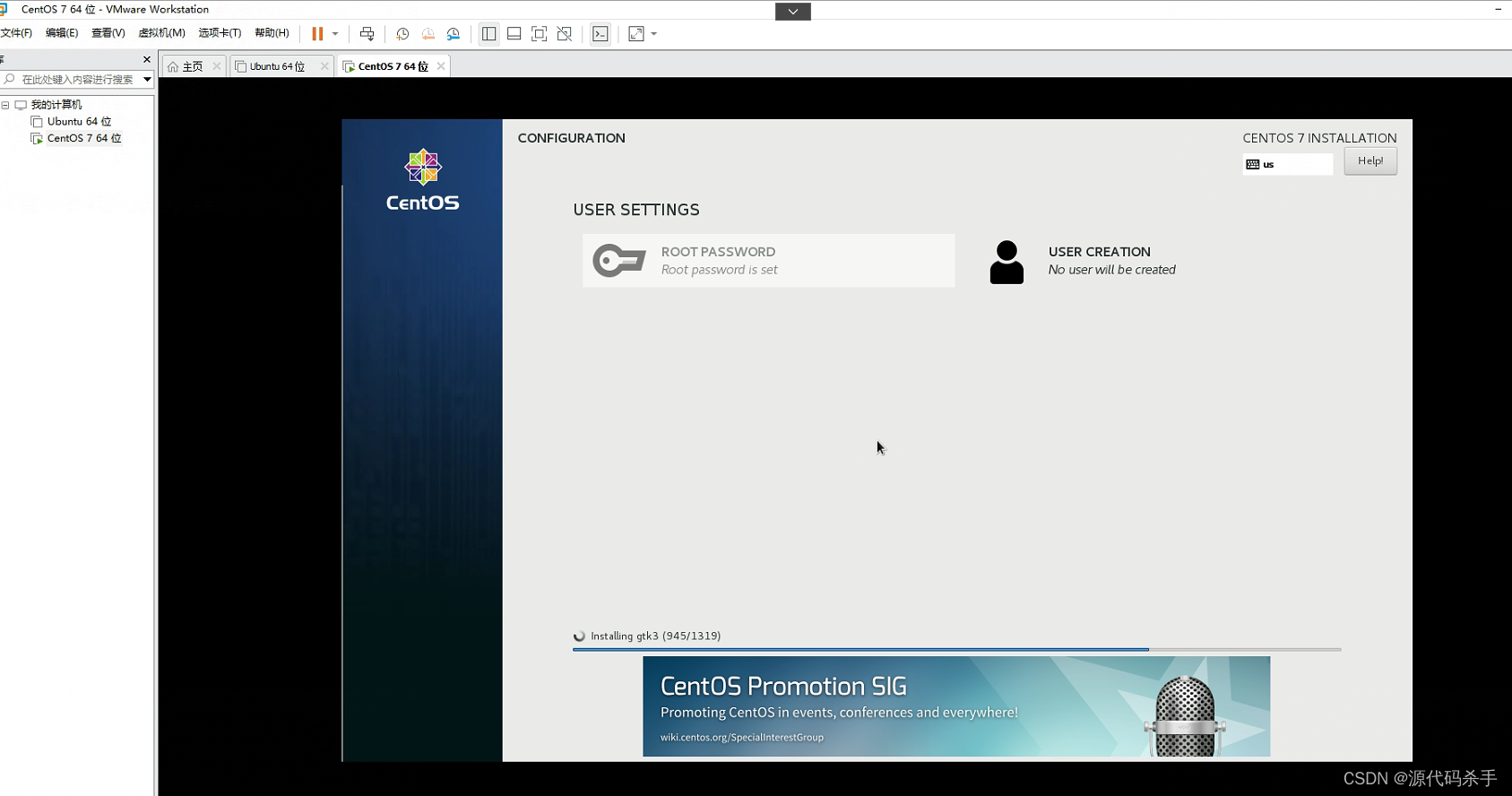Viewport: 1512px width, 796px height.
Task: Select CentOS 7 64 位 in the library tree
Action: (x=84, y=139)
